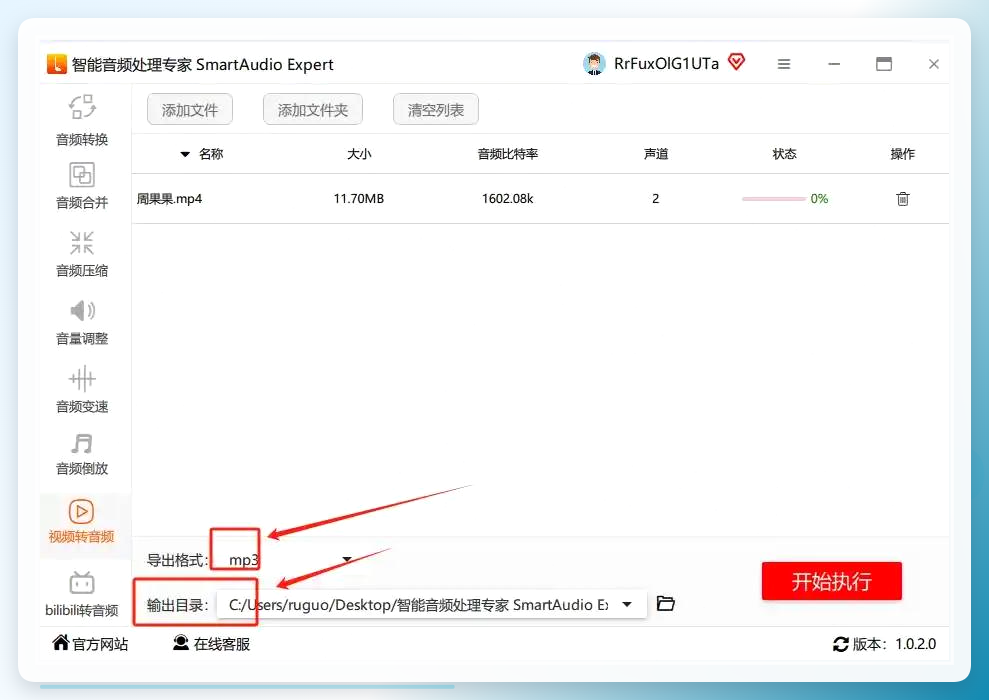Viewport: 989px width, 700px height.
Task: Start processing with 开始执行 button
Action: tap(831, 581)
